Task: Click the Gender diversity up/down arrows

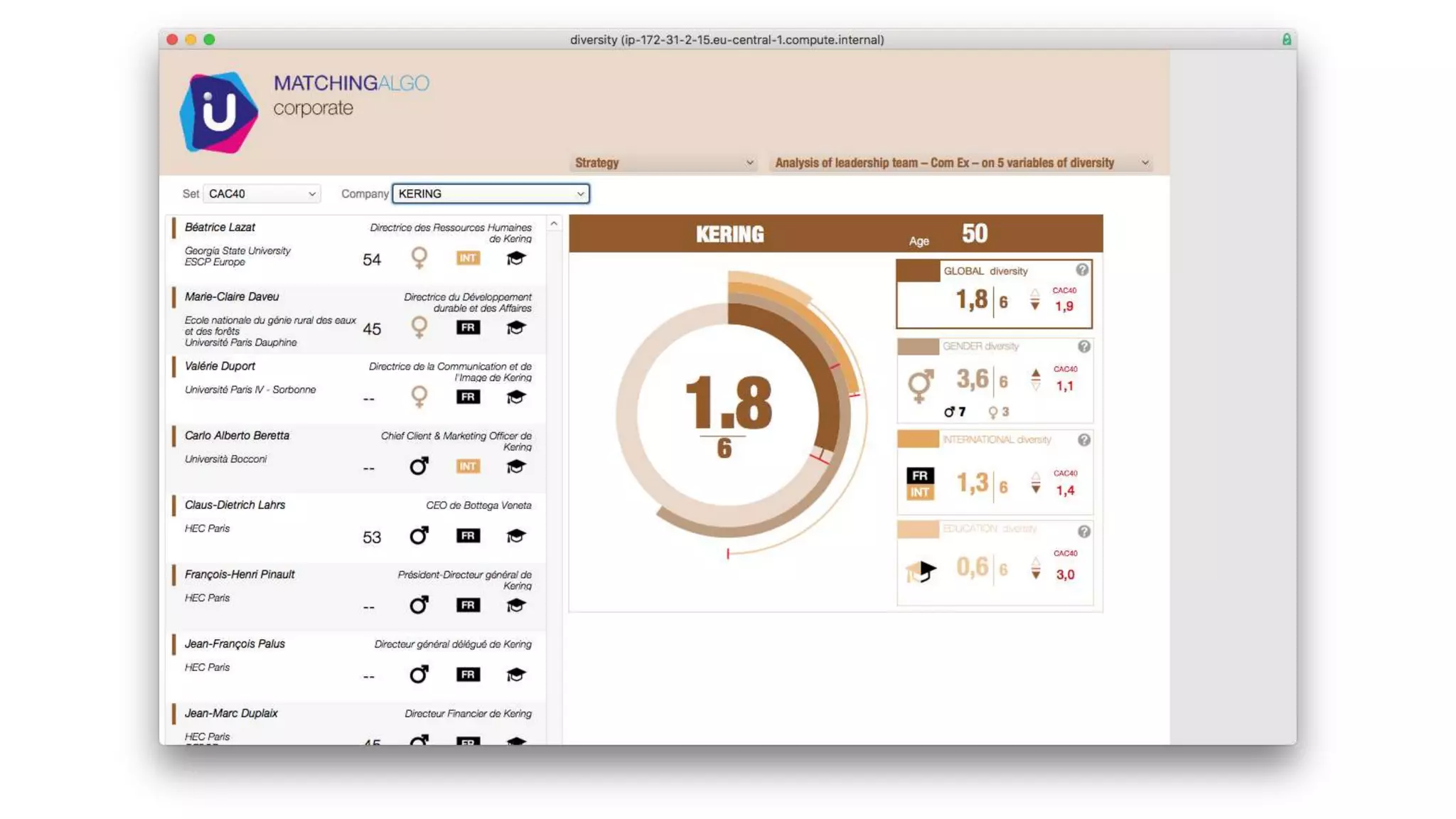Action: click(x=1035, y=380)
